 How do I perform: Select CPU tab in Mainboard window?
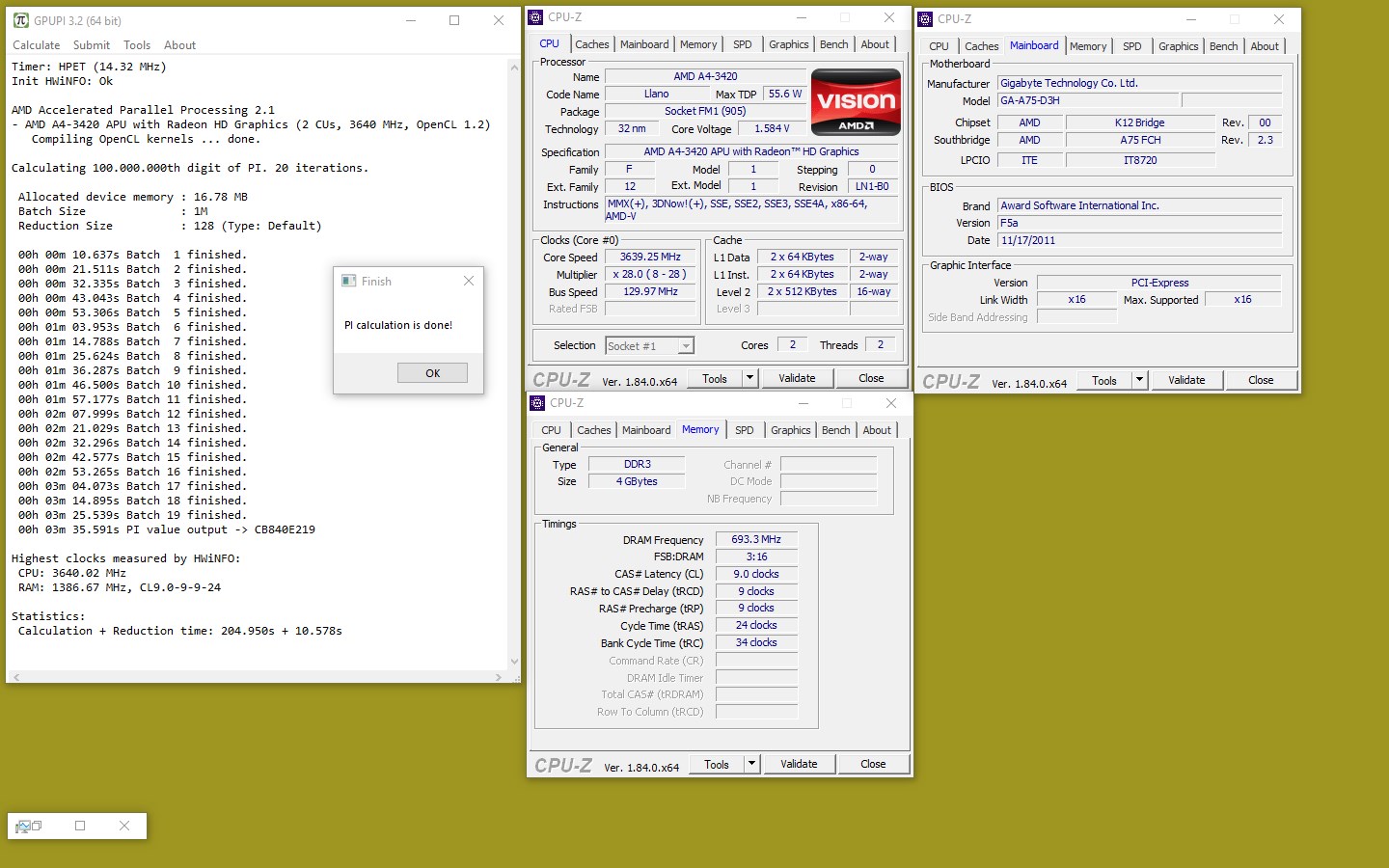[940, 46]
